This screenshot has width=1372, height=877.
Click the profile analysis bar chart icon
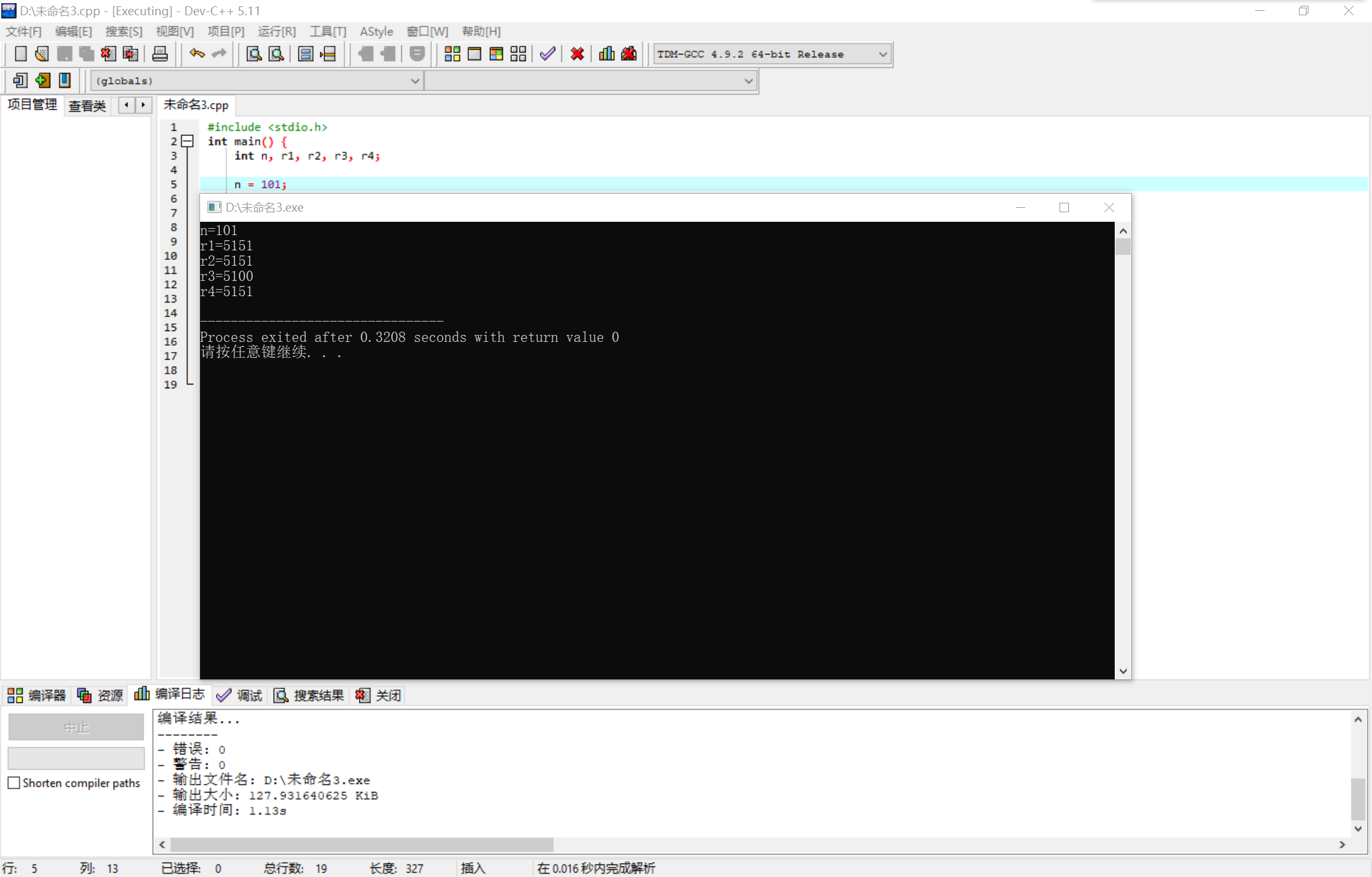tap(607, 54)
